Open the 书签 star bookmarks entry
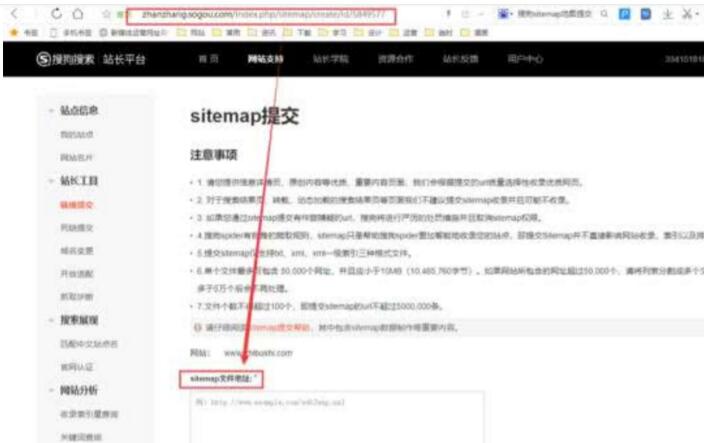Screen dimensions: 704x443 click(24, 33)
